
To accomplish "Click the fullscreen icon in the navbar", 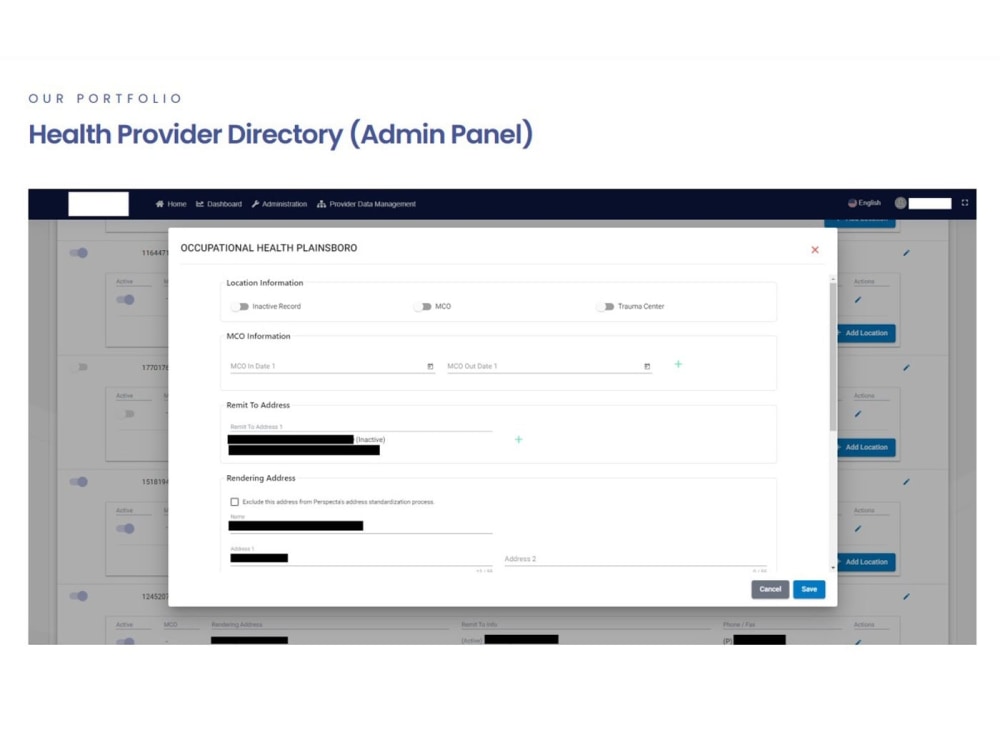I will pyautogui.click(x=964, y=202).
